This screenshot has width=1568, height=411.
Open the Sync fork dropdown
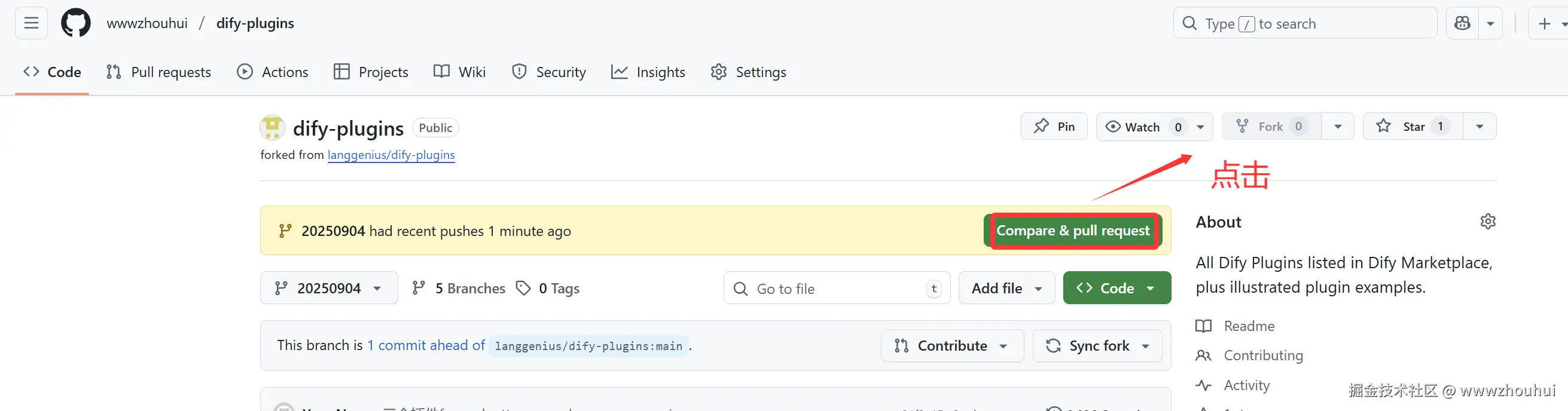coord(1097,346)
